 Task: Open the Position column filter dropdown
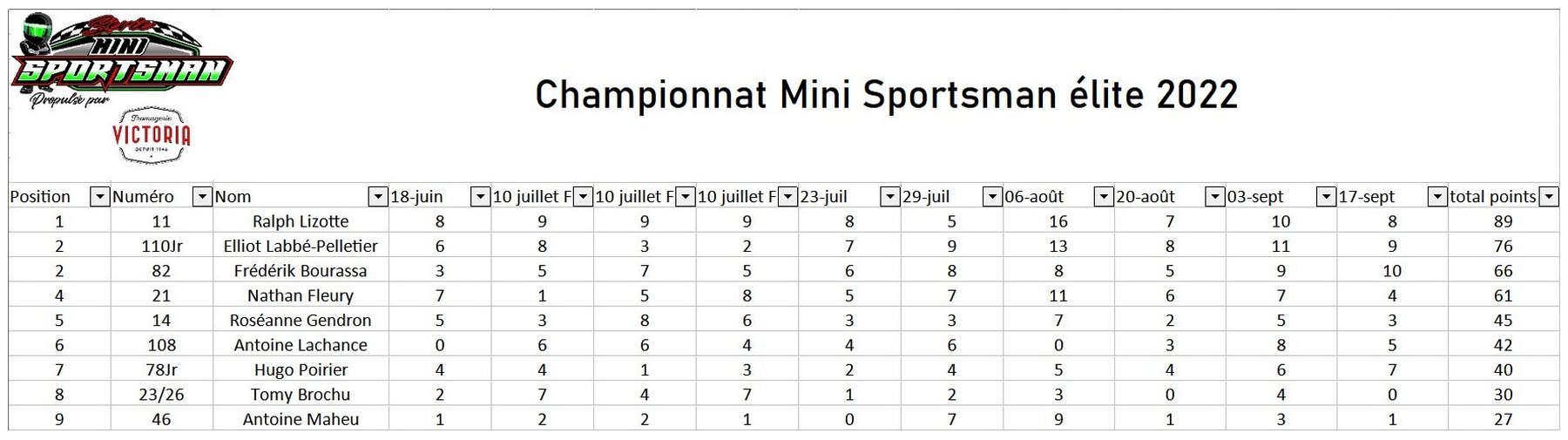tap(100, 197)
